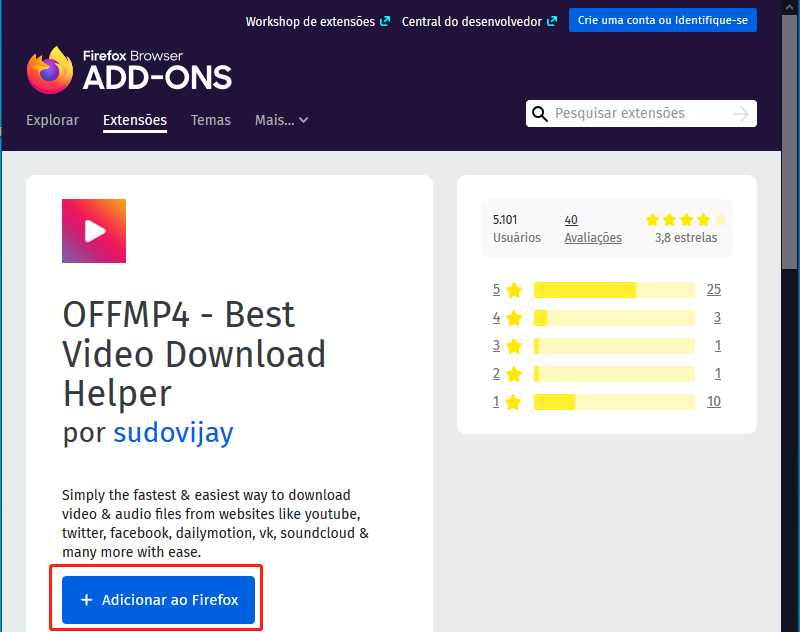Click the external link icon beside Central do desenvolvedor
Image resolution: width=800 pixels, height=632 pixels.
click(x=552, y=21)
